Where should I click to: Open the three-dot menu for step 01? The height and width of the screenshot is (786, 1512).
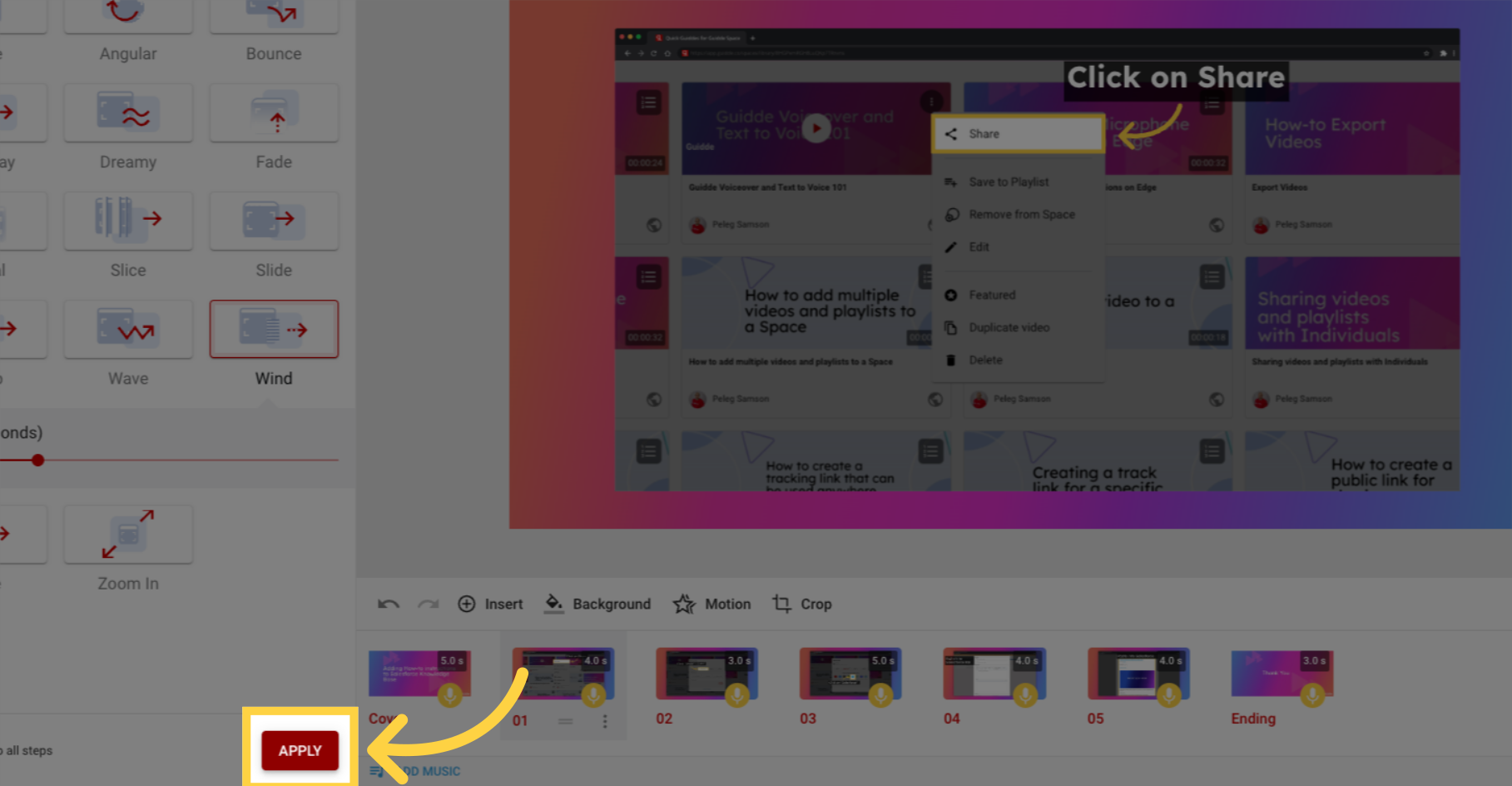(x=605, y=721)
